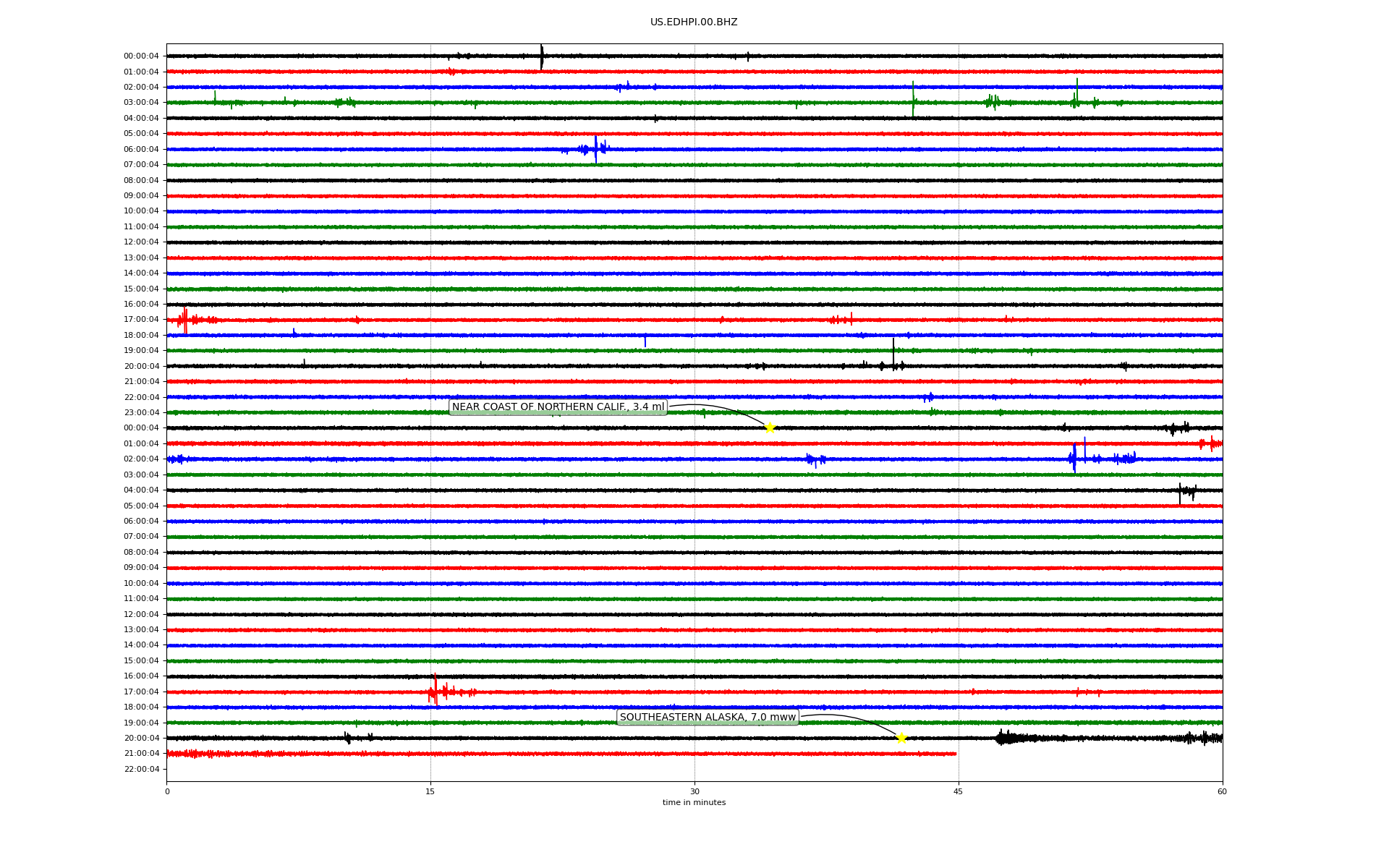This screenshot has height=868, width=1389.
Task: Click the 22:00:04 label at the bottom
Action: (141, 769)
